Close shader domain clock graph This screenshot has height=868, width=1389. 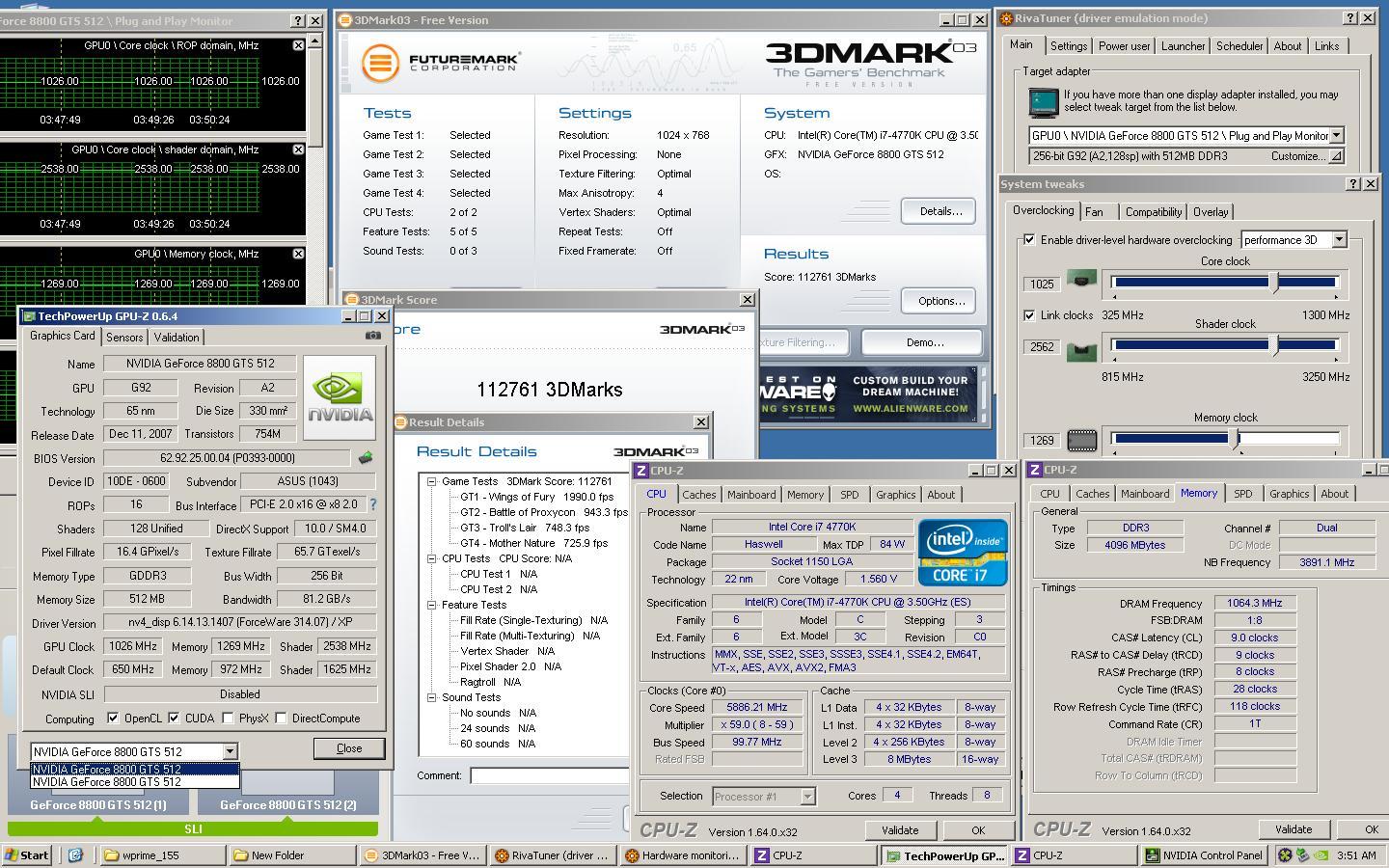298,149
